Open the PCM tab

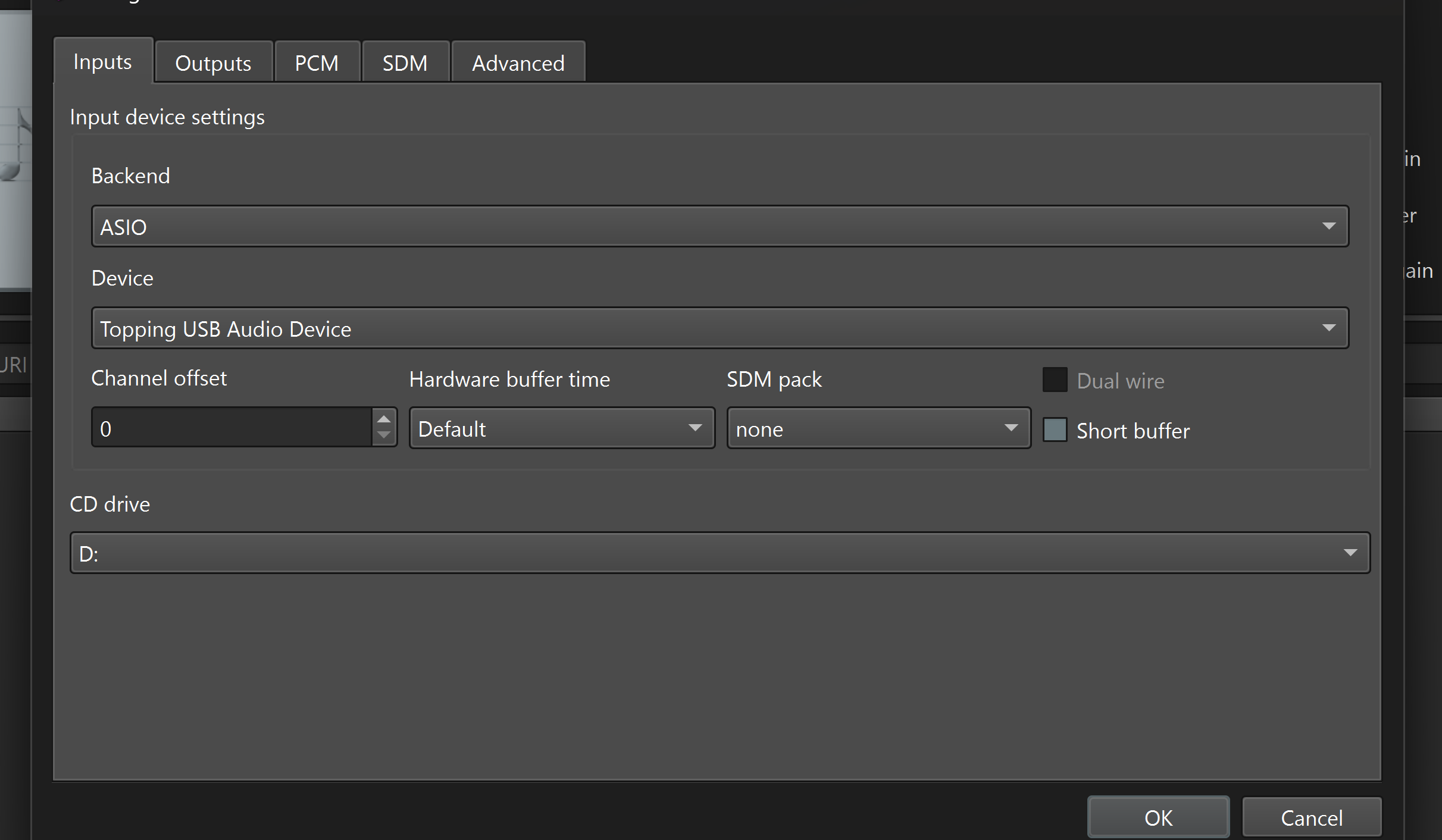(317, 62)
